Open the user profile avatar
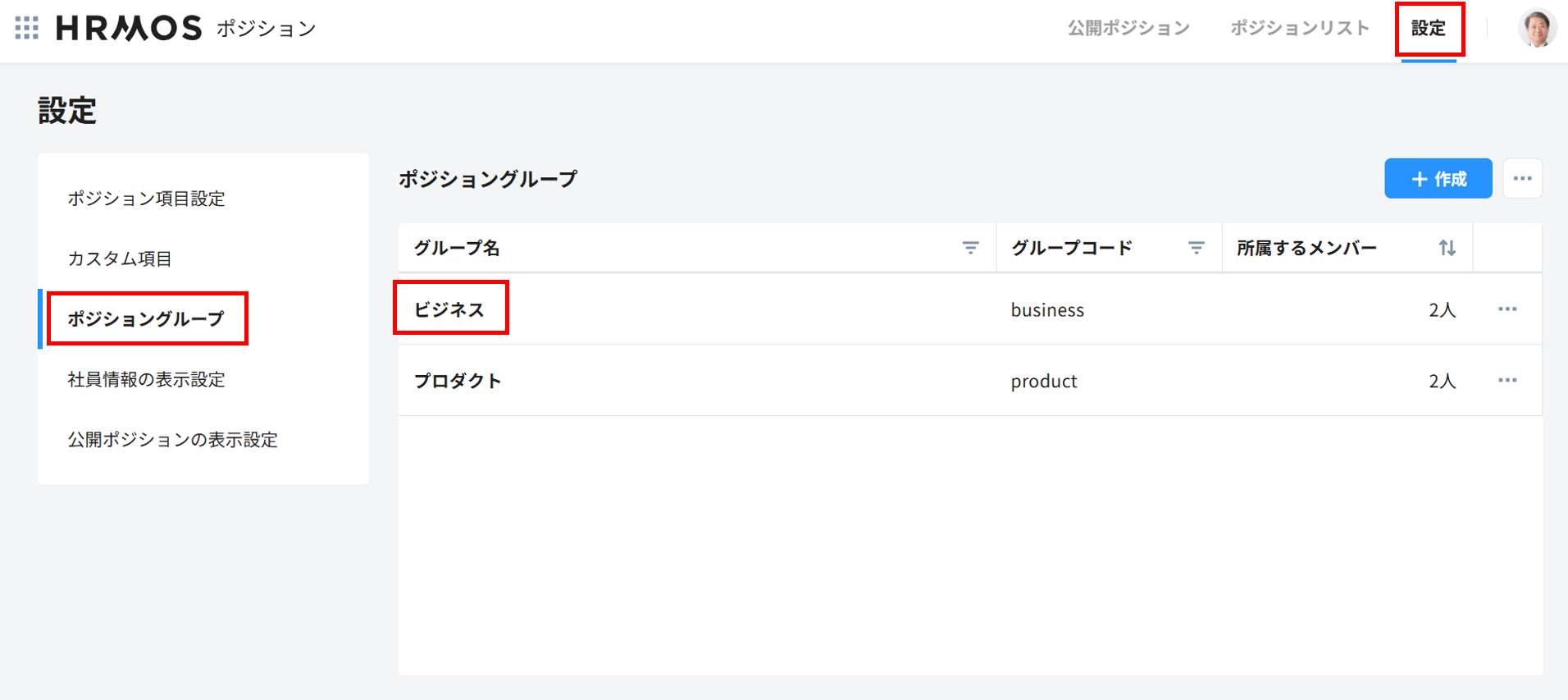This screenshot has height=700, width=1568. click(x=1536, y=29)
